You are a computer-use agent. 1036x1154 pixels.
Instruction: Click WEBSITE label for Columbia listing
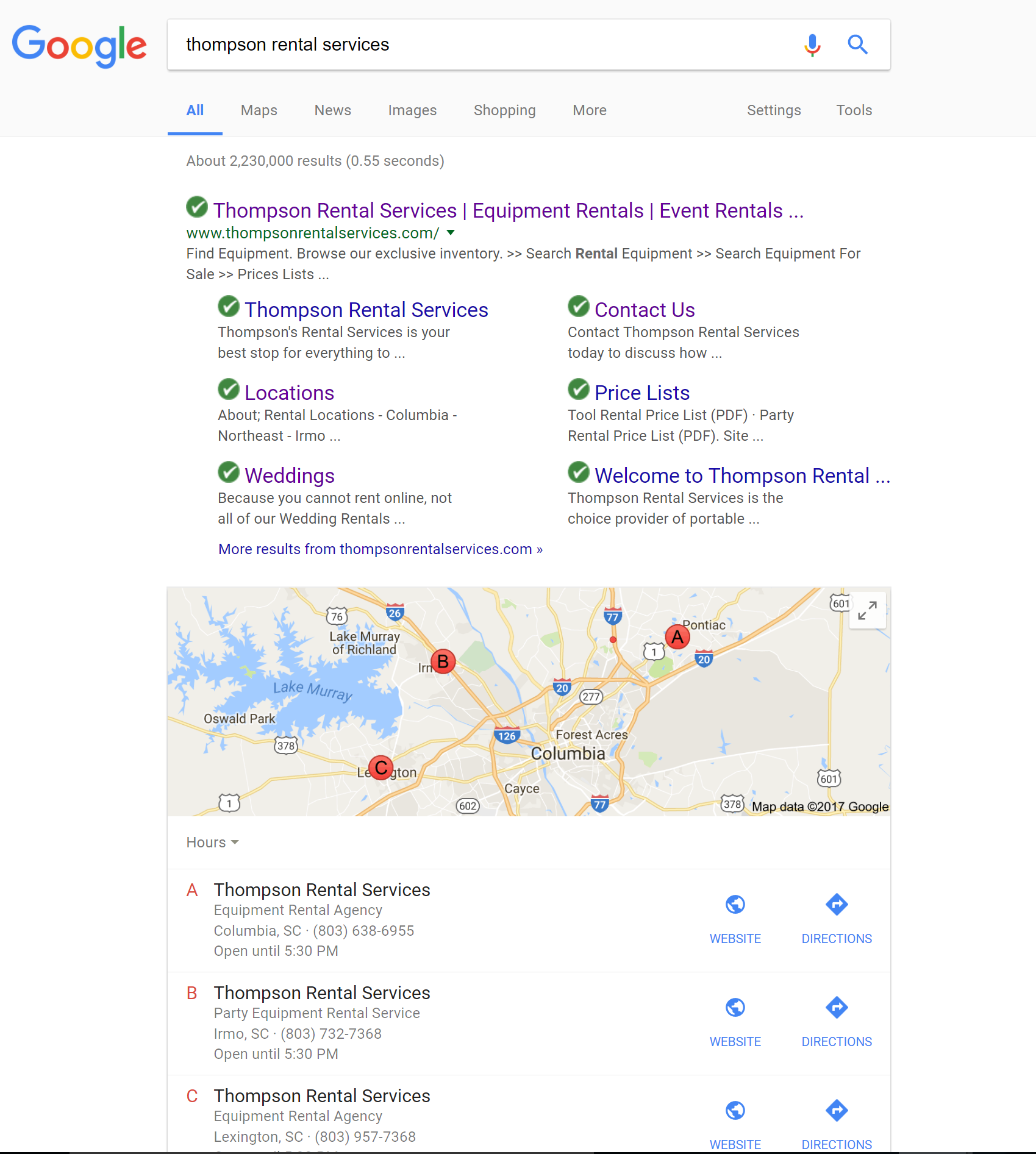tap(735, 939)
